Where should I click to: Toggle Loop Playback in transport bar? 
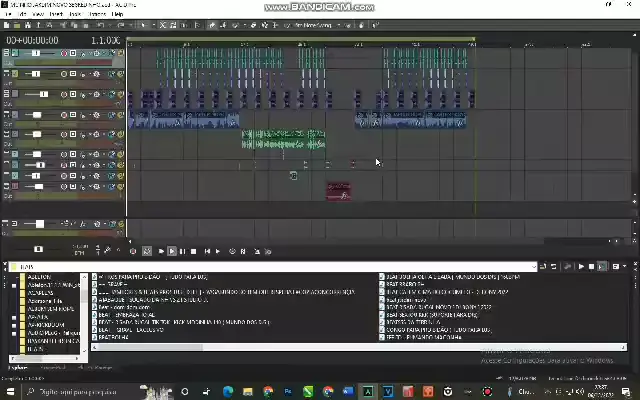click(x=147, y=251)
